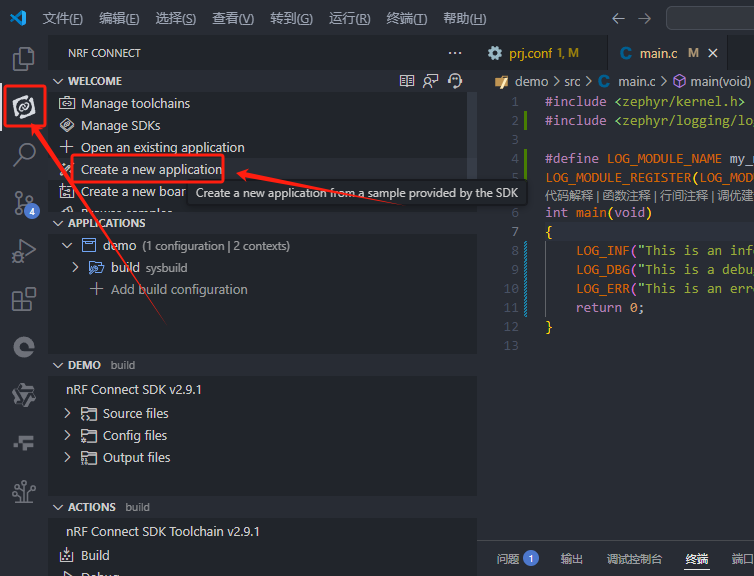The width and height of the screenshot is (754, 576).
Task: Switch to the 问题 panel tab
Action: pos(517,559)
